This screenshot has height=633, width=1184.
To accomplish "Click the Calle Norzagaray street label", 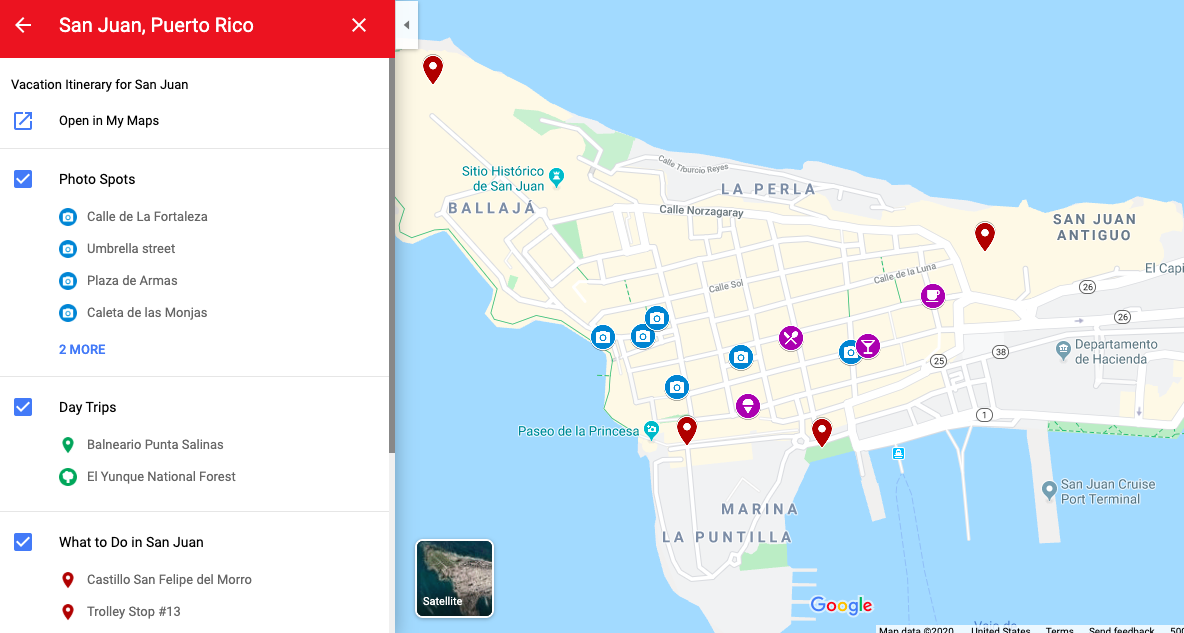I will tap(701, 211).
